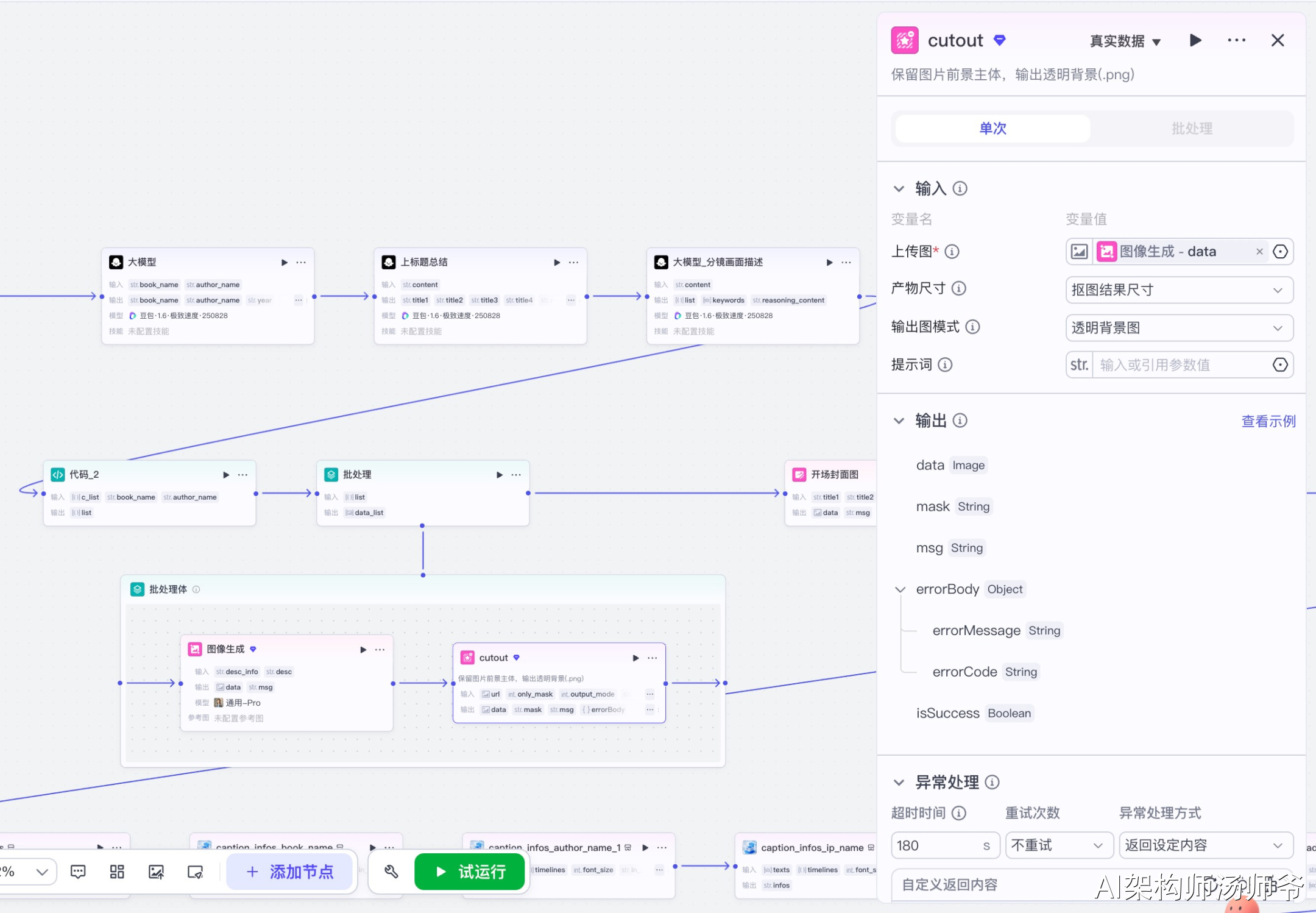Open the 查看示例 link in output section

pyautogui.click(x=1268, y=421)
